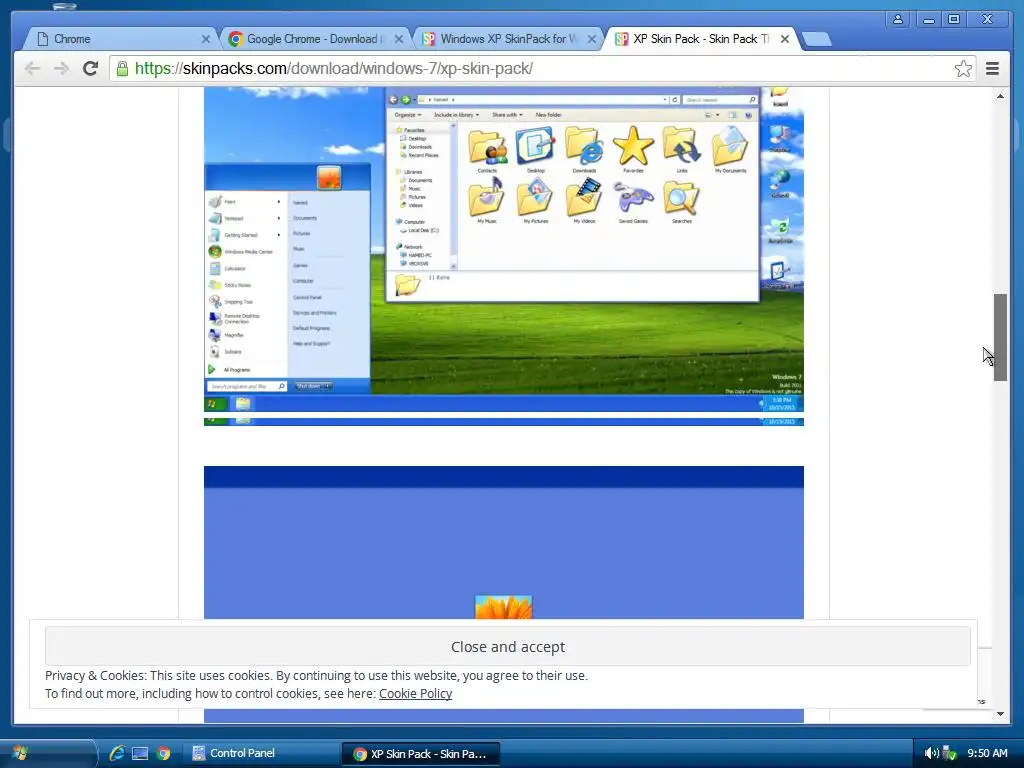
Task: Open the volume speaker tray icon
Action: [931, 753]
